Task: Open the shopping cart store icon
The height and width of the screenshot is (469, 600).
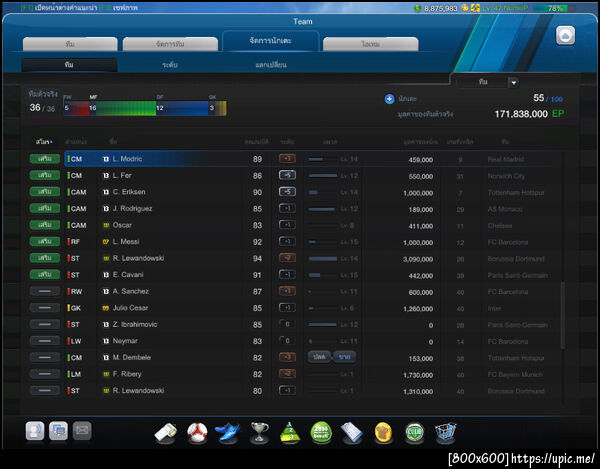Action: tap(445, 433)
